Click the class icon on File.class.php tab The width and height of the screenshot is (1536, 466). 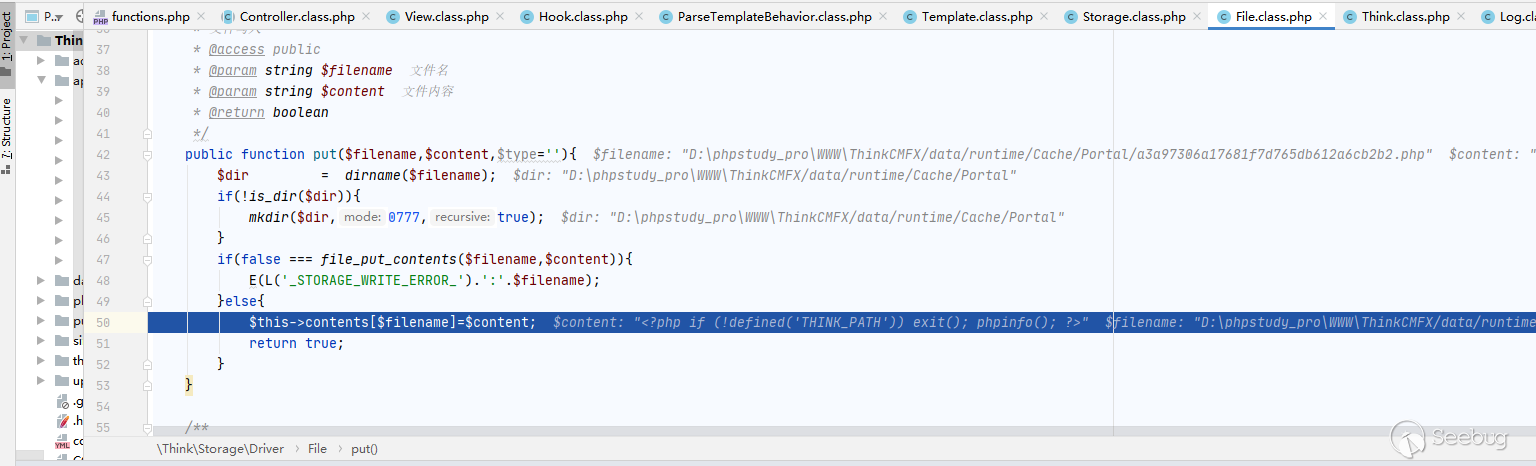pyautogui.click(x=1224, y=17)
